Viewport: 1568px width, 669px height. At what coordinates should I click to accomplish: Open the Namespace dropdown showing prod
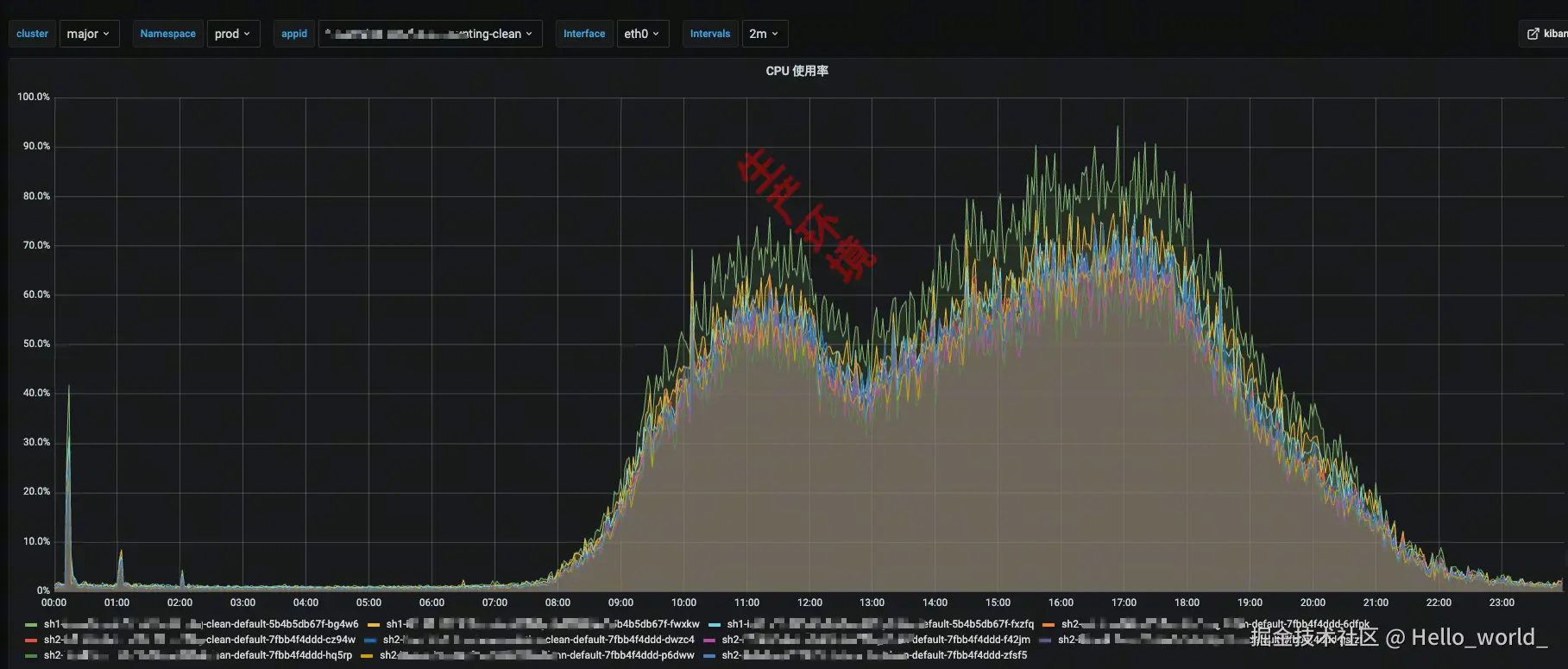(x=233, y=34)
